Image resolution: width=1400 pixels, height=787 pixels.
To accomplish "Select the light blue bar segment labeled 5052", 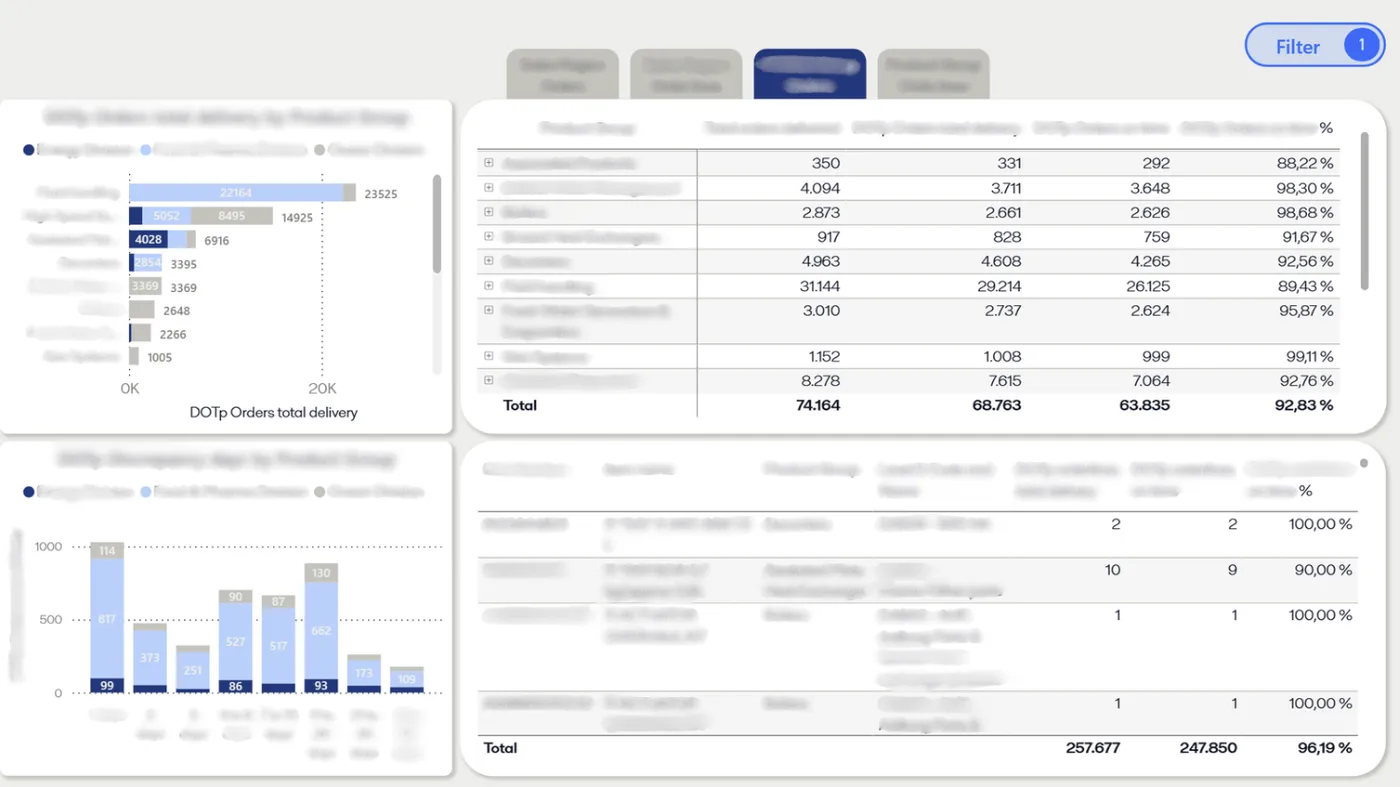I will [167, 216].
